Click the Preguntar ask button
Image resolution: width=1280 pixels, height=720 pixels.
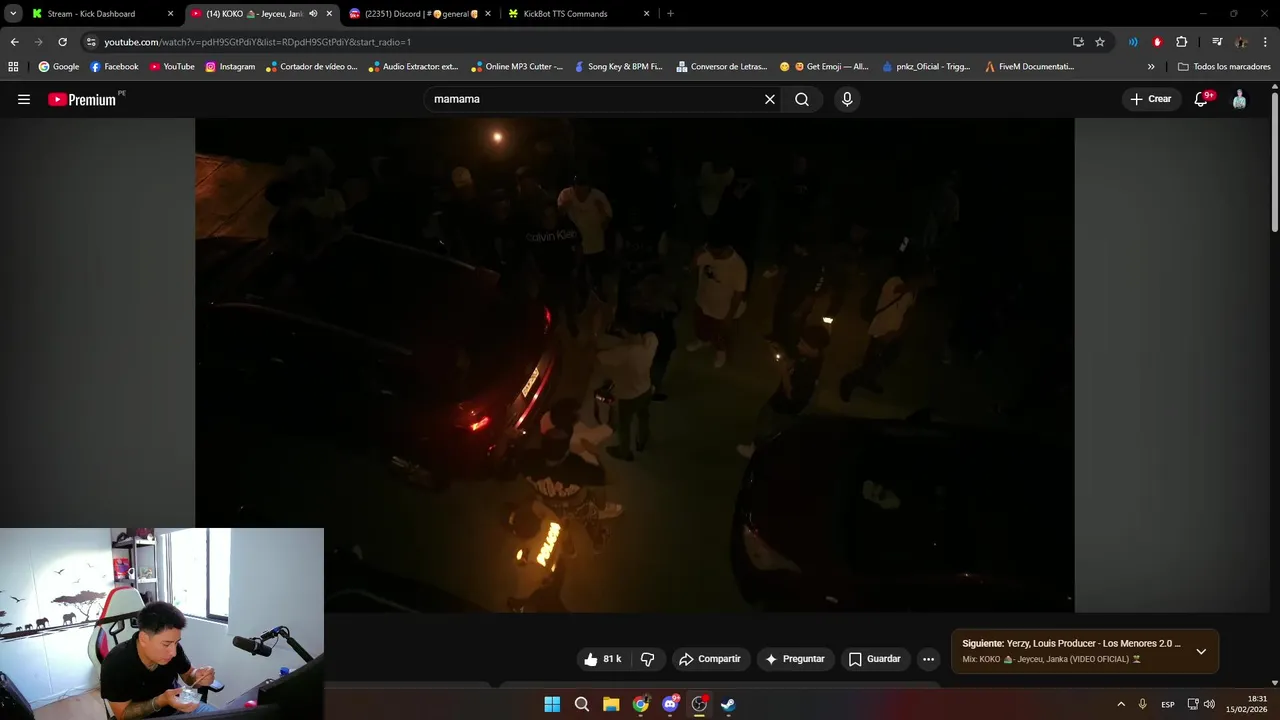tap(795, 659)
